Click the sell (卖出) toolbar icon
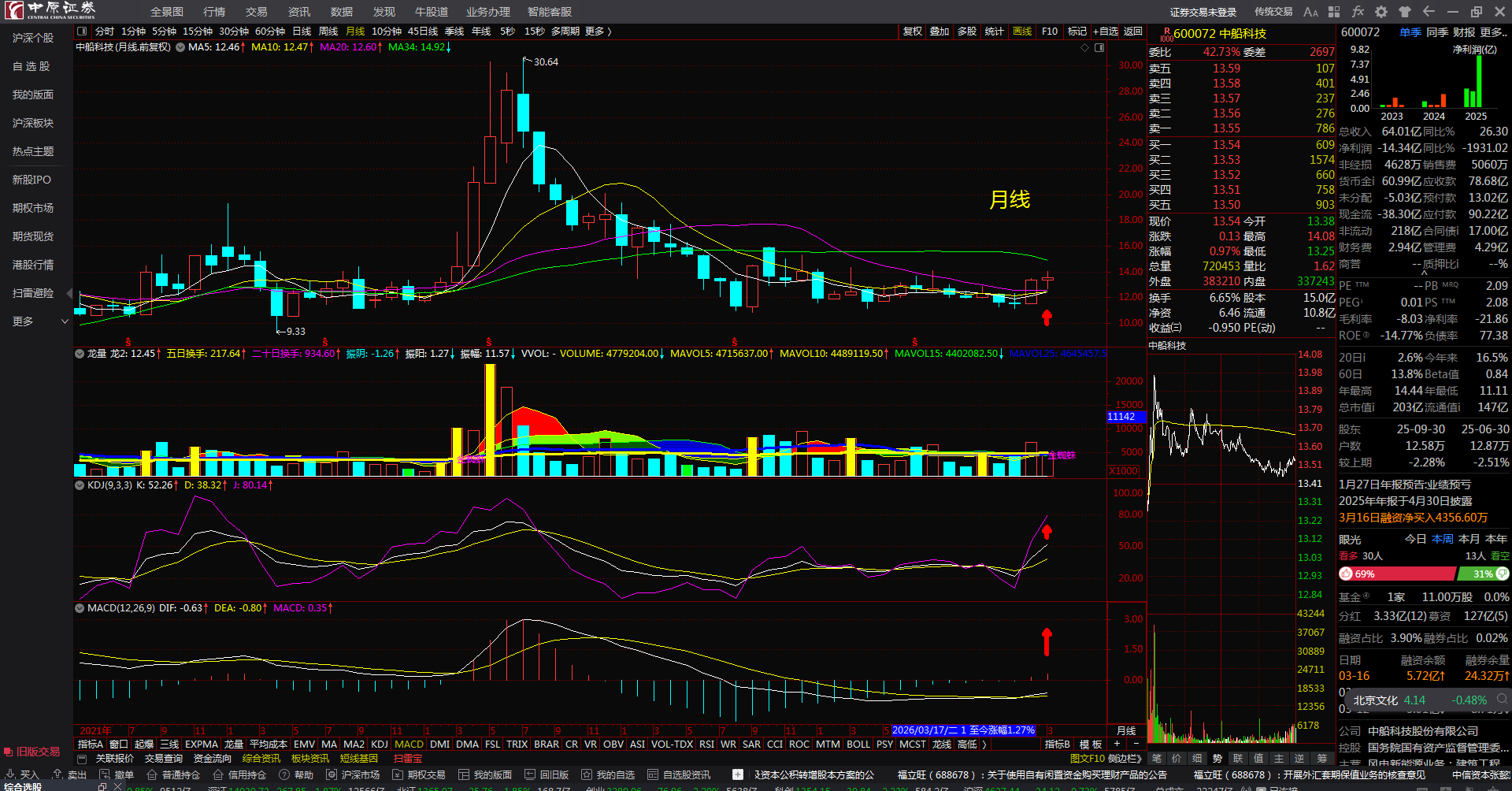1512x791 pixels. [69, 775]
